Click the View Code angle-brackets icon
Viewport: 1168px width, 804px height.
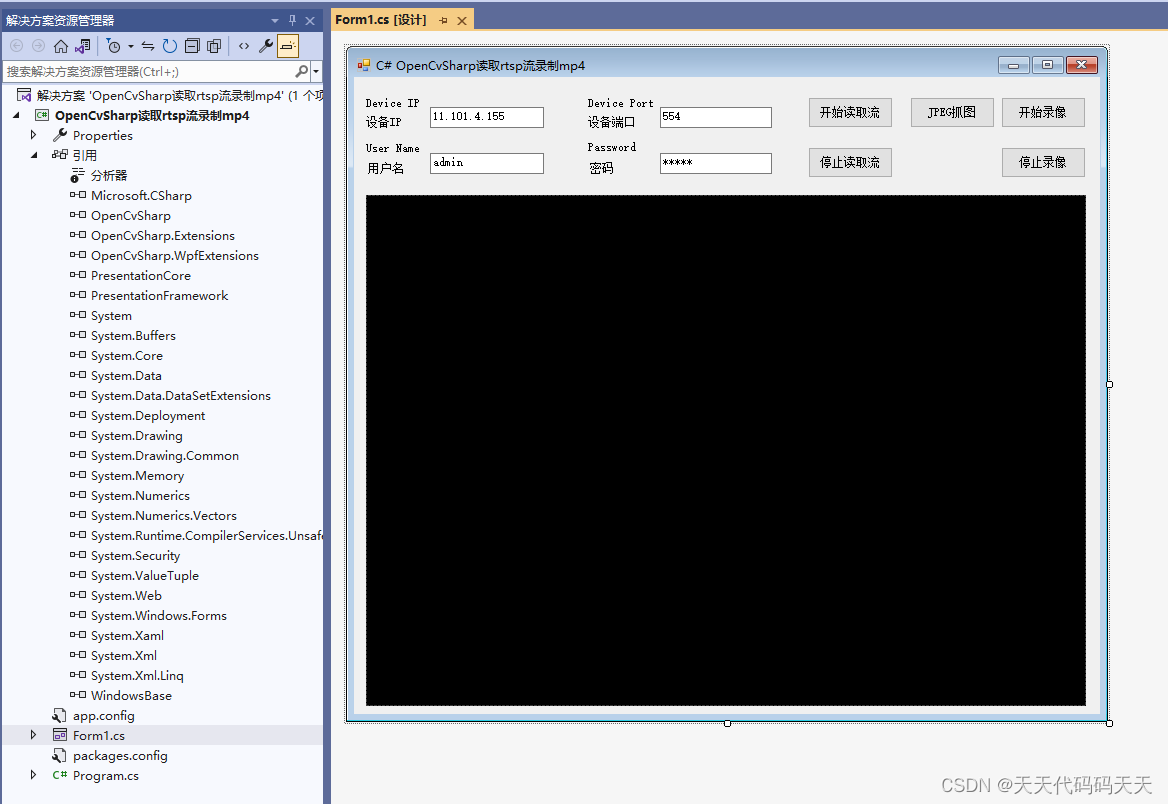[244, 46]
